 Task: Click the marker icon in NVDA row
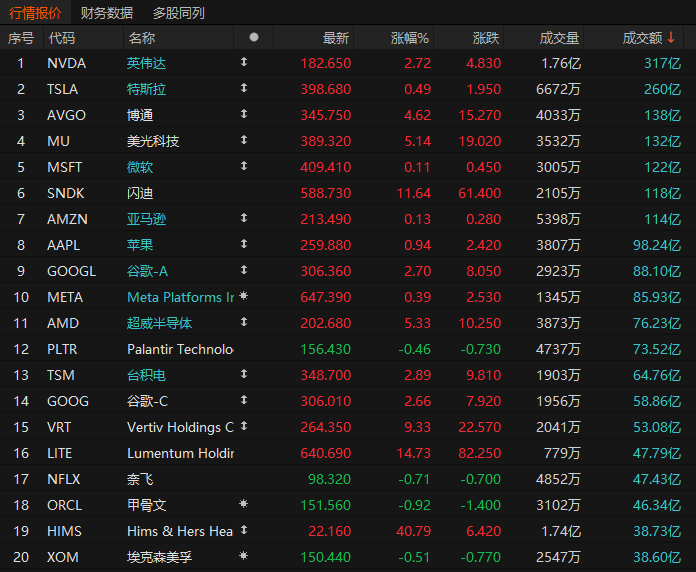pyautogui.click(x=244, y=62)
